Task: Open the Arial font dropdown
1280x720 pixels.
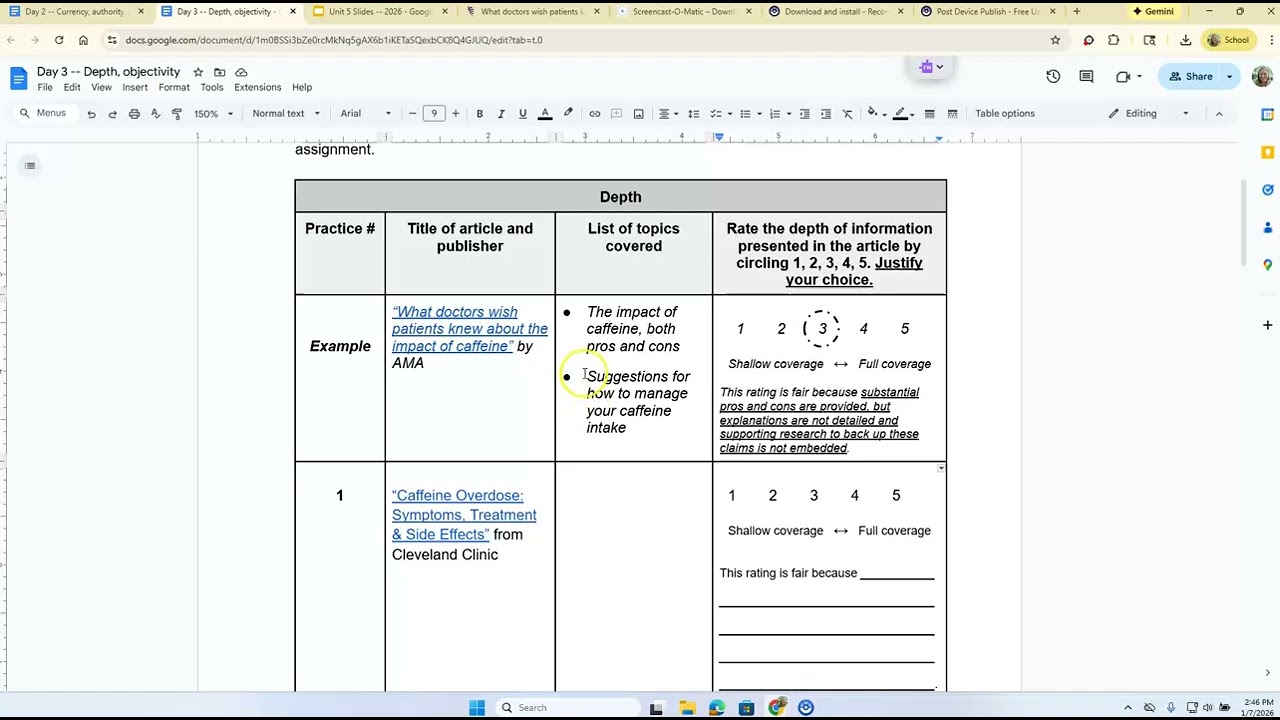Action: point(365,114)
